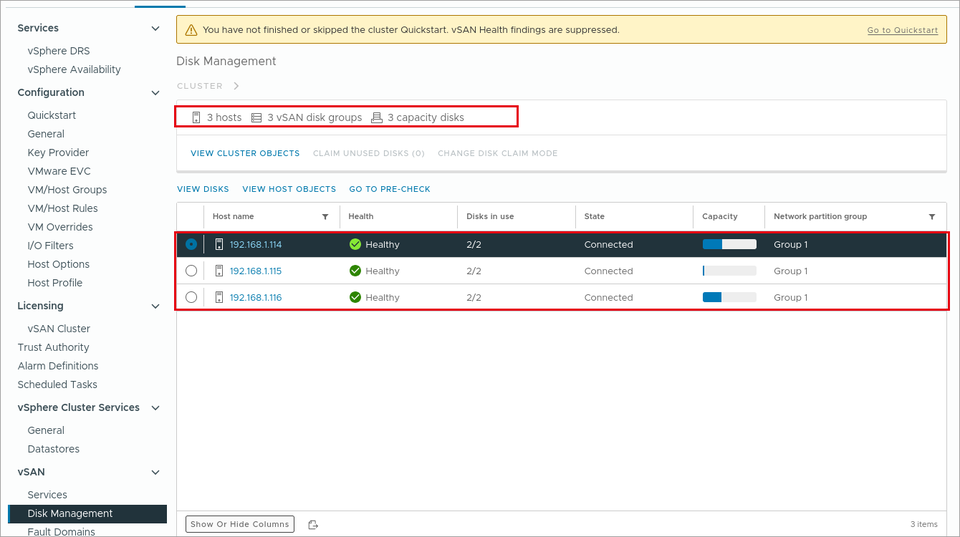Click green Healthy check icon for 192.168.1.115

point(355,271)
